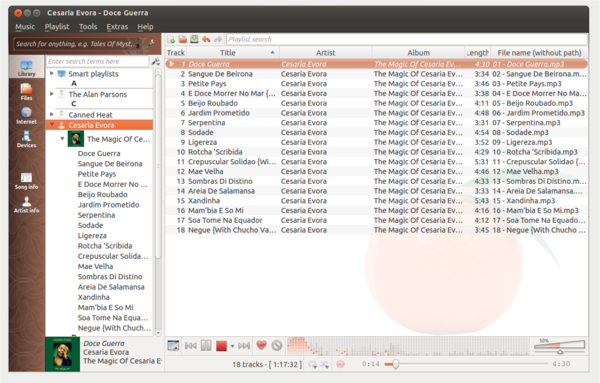Skip to the previous track

(x=191, y=346)
